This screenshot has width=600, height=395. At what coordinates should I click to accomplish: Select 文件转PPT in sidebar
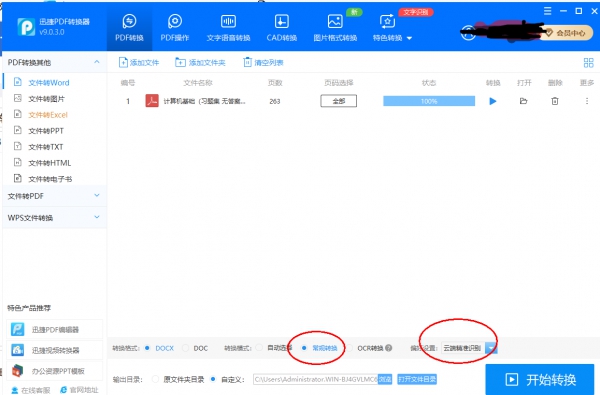(x=46, y=131)
